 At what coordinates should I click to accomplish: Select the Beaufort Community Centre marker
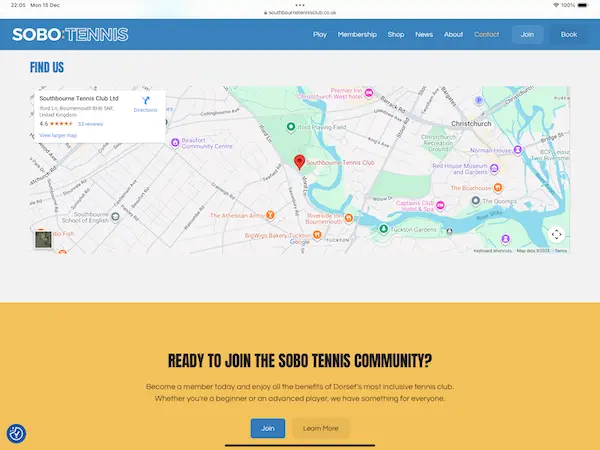tap(175, 143)
